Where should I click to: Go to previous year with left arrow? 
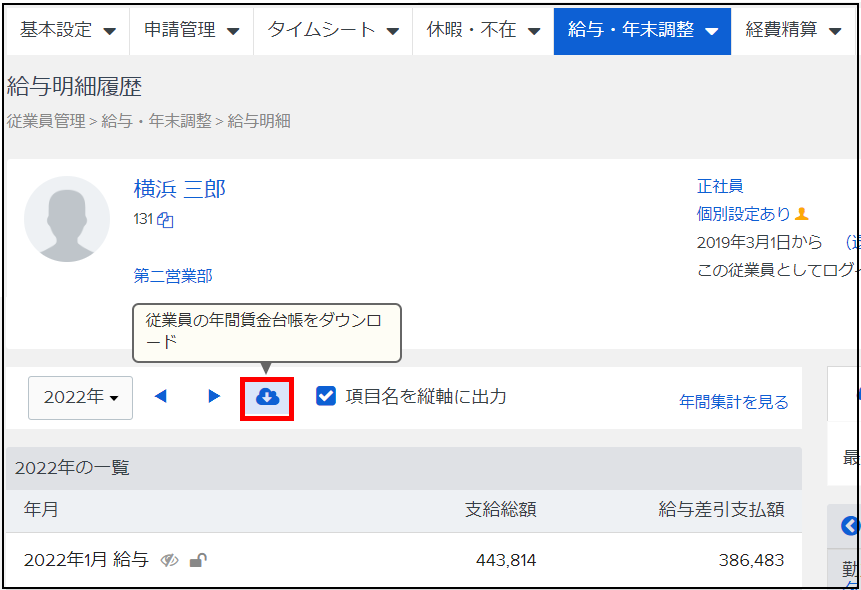pyautogui.click(x=161, y=397)
